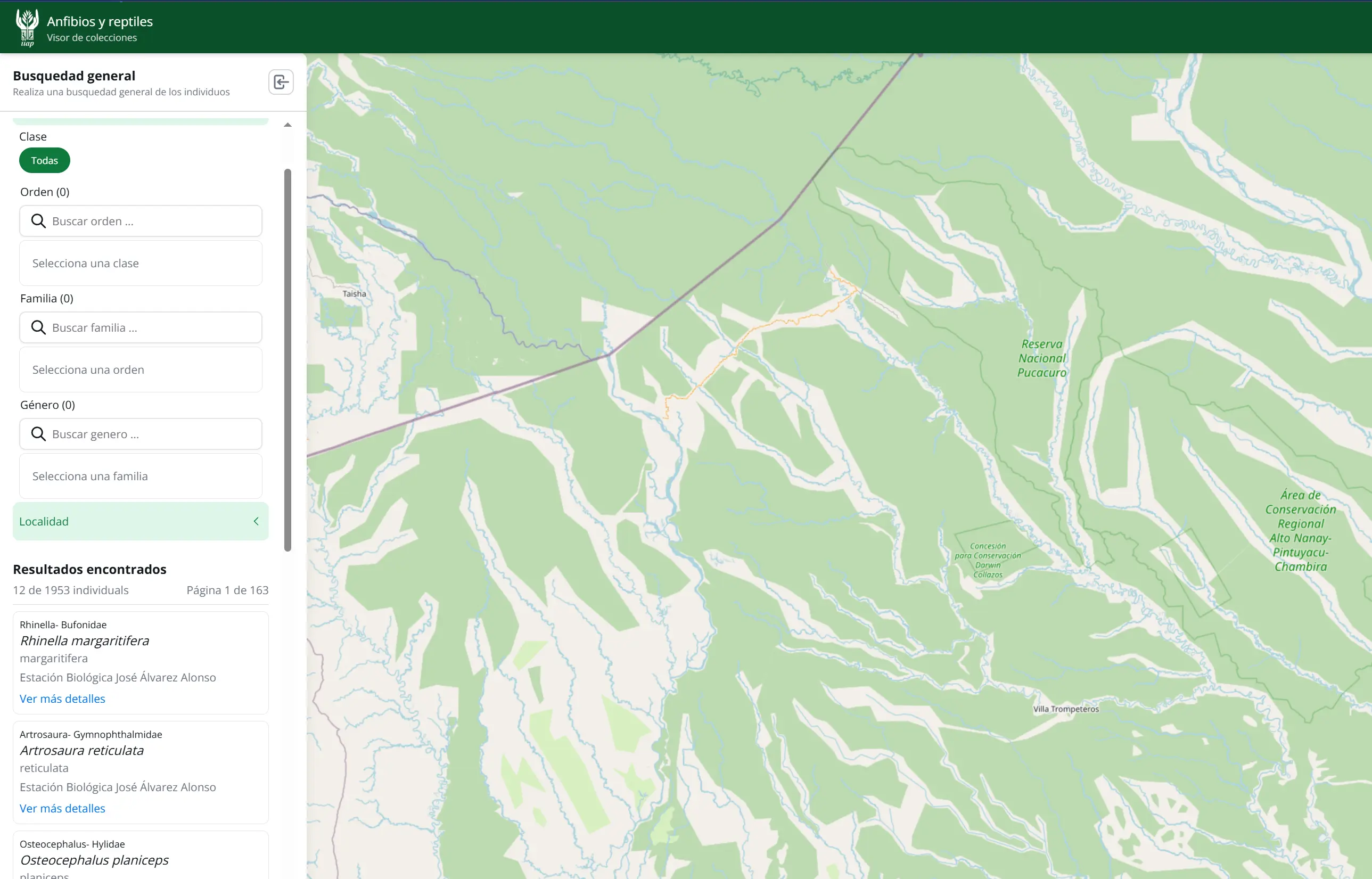Screen dimensions: 1372x879
Task: Click the Selecciona una clase box
Action: point(141,263)
